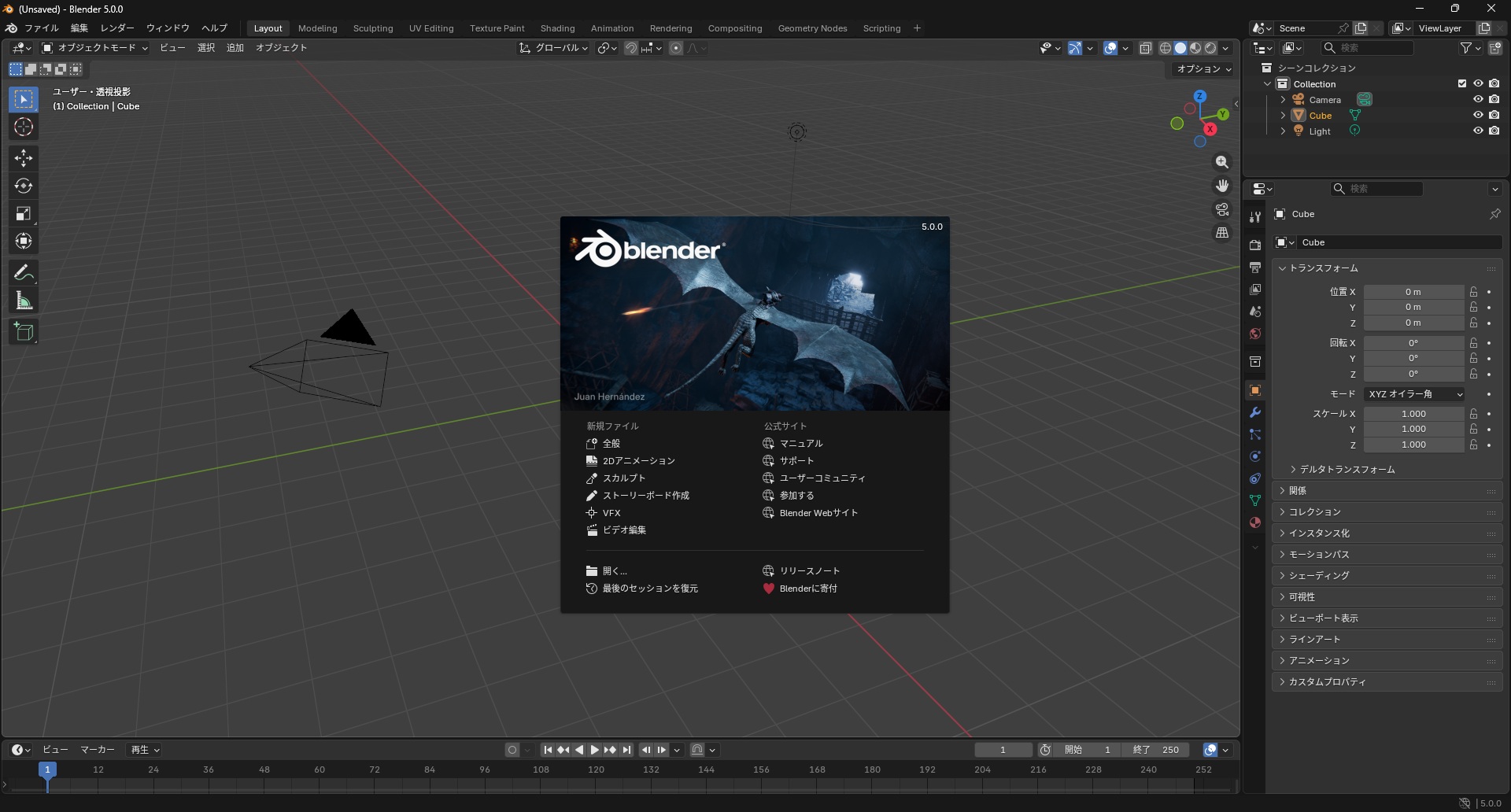Open Modifier properties via the wrench icon
The width and height of the screenshot is (1511, 812).
tap(1255, 412)
